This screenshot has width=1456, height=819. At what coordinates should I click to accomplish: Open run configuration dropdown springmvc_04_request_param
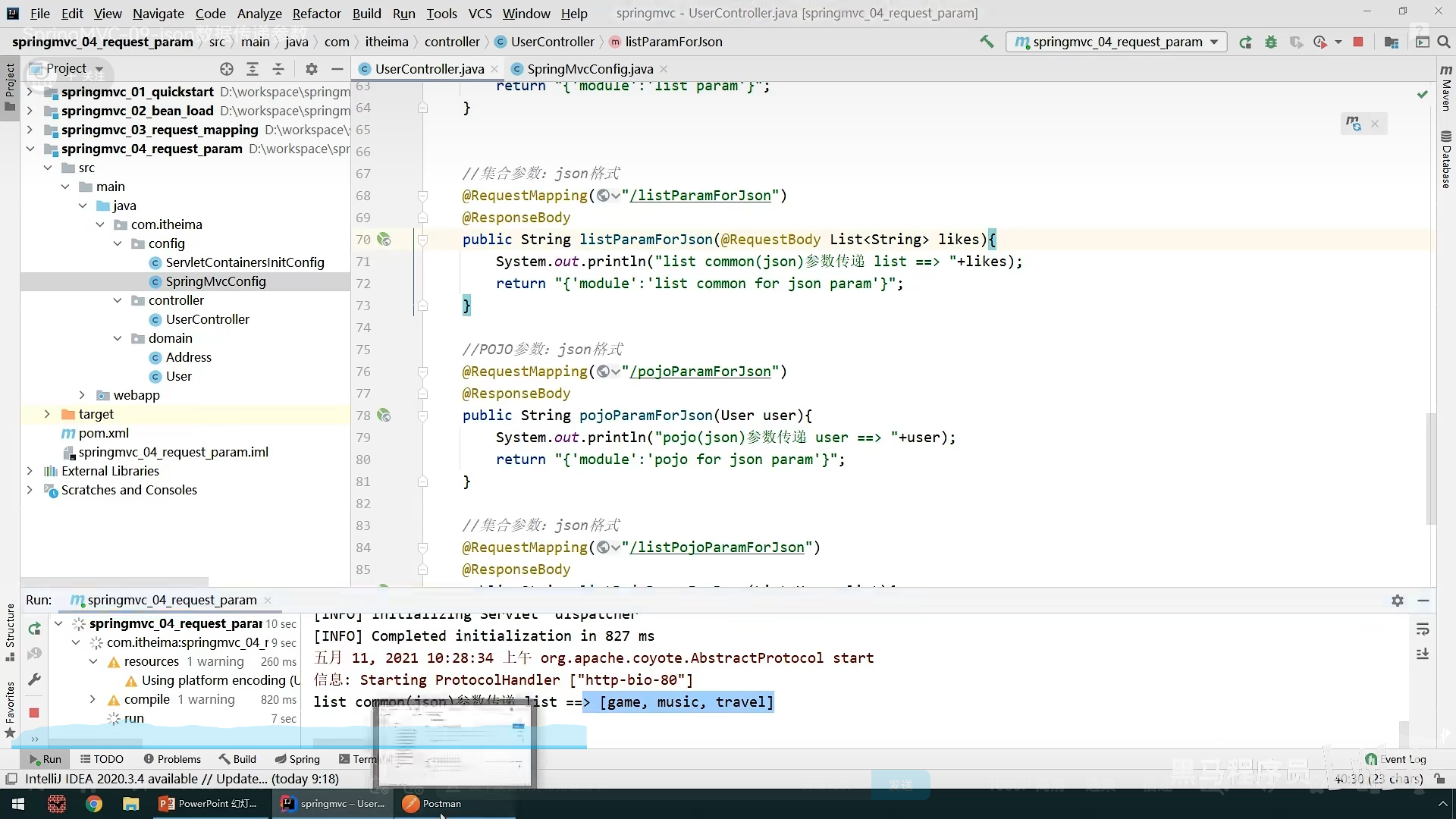(1116, 42)
